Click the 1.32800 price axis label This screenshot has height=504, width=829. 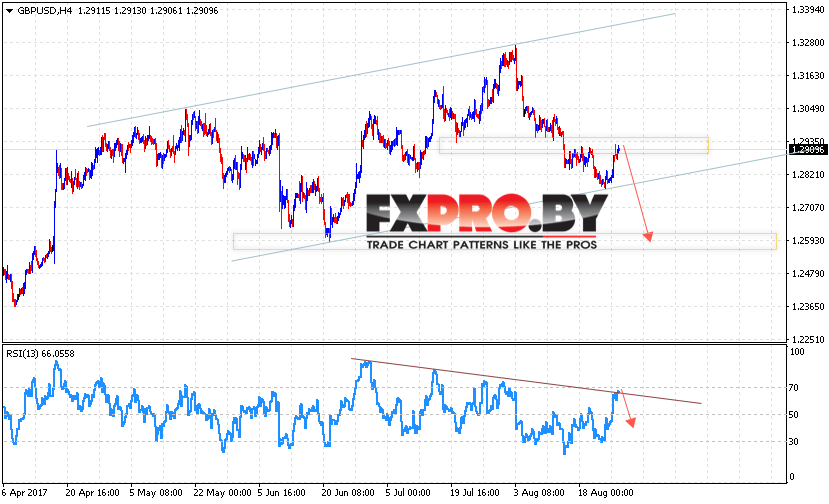808,43
